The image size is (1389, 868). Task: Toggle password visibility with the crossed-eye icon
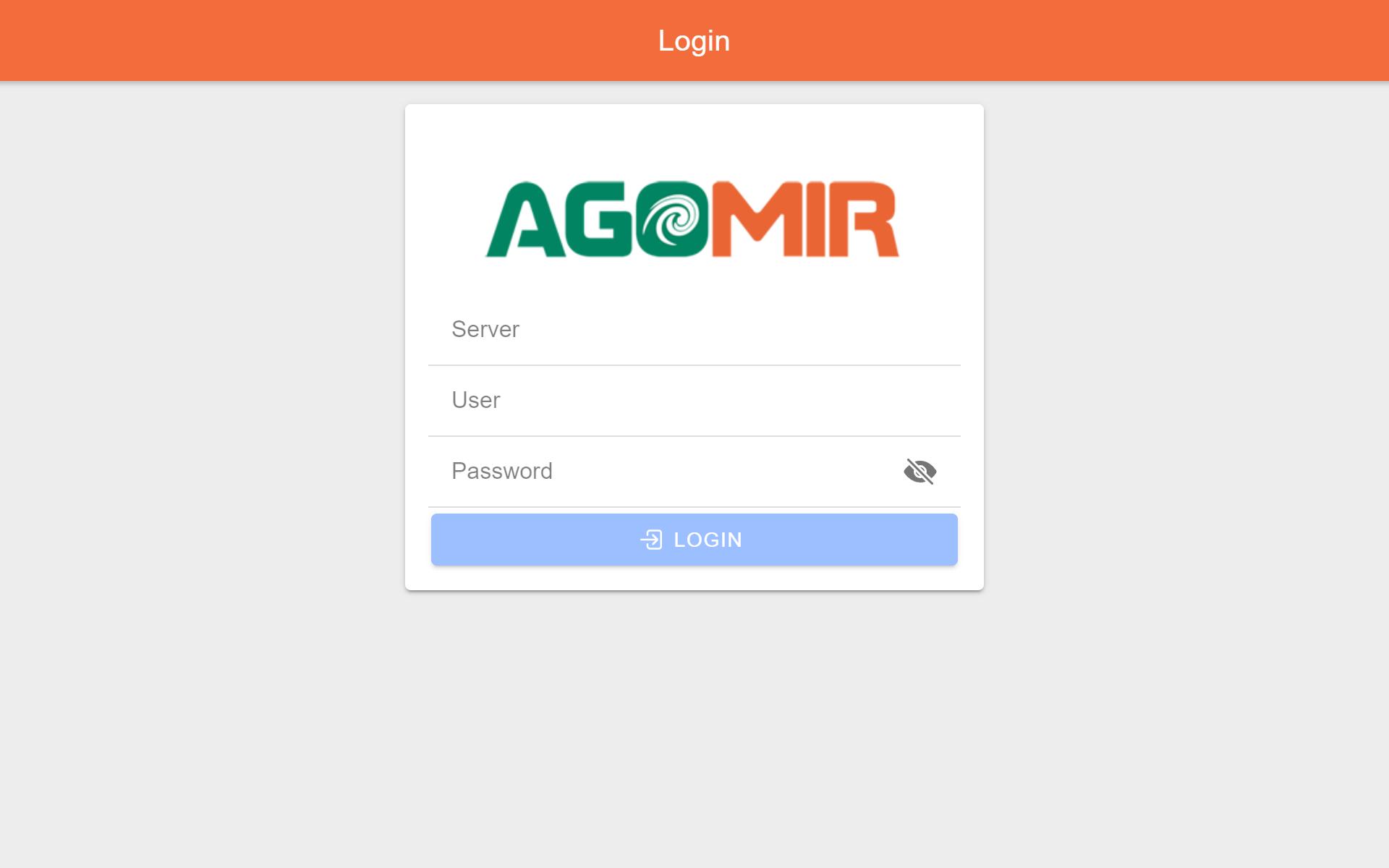tap(919, 472)
